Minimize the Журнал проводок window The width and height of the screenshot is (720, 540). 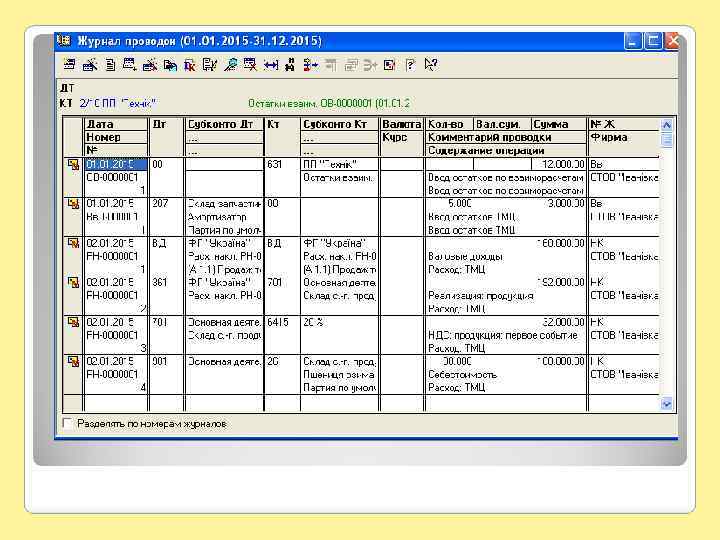(632, 41)
